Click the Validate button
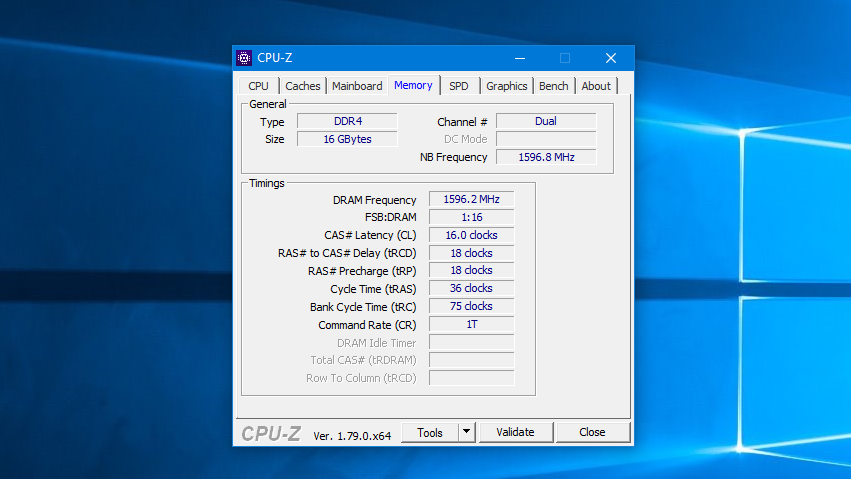851x479 pixels. pyautogui.click(x=516, y=432)
